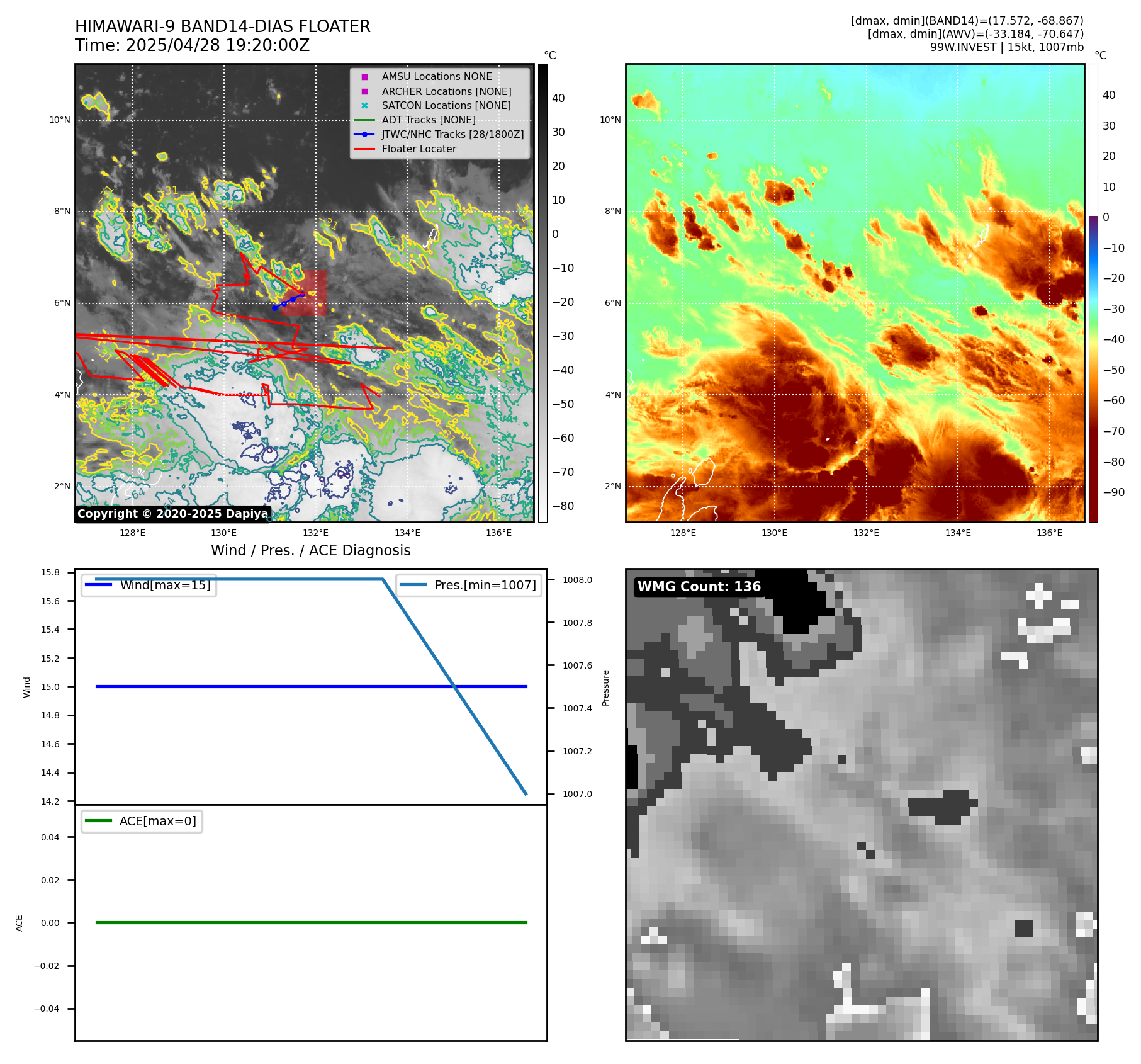1141x1064 pixels.
Task: Click the °C unit above the color colorbar
Action: [x=1101, y=55]
